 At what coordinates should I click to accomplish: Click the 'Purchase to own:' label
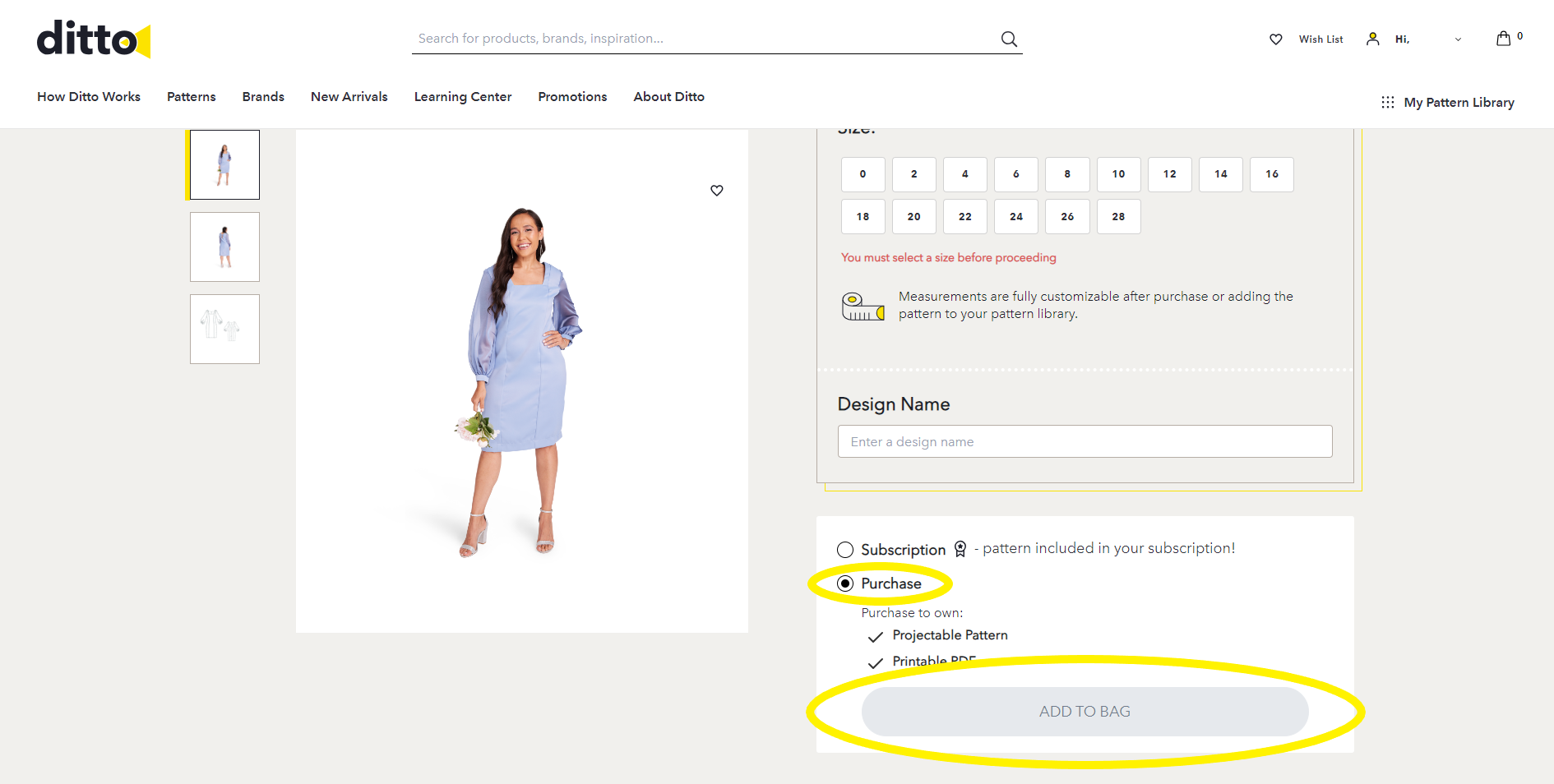pos(912,613)
